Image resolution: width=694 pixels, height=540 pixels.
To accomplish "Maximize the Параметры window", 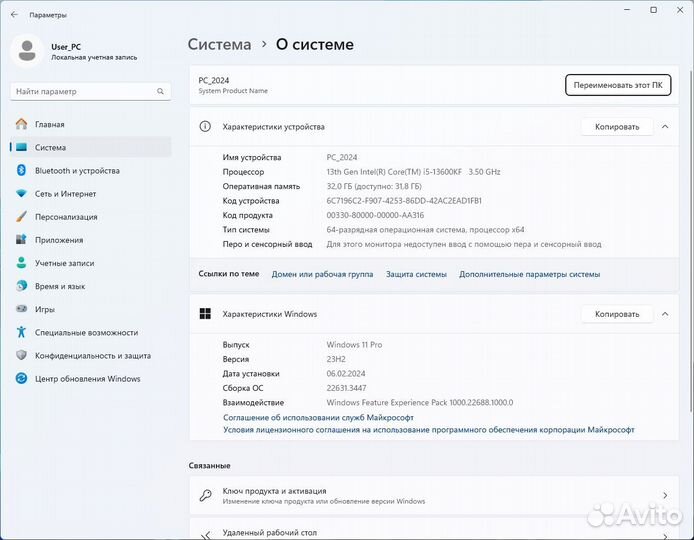I will click(653, 10).
